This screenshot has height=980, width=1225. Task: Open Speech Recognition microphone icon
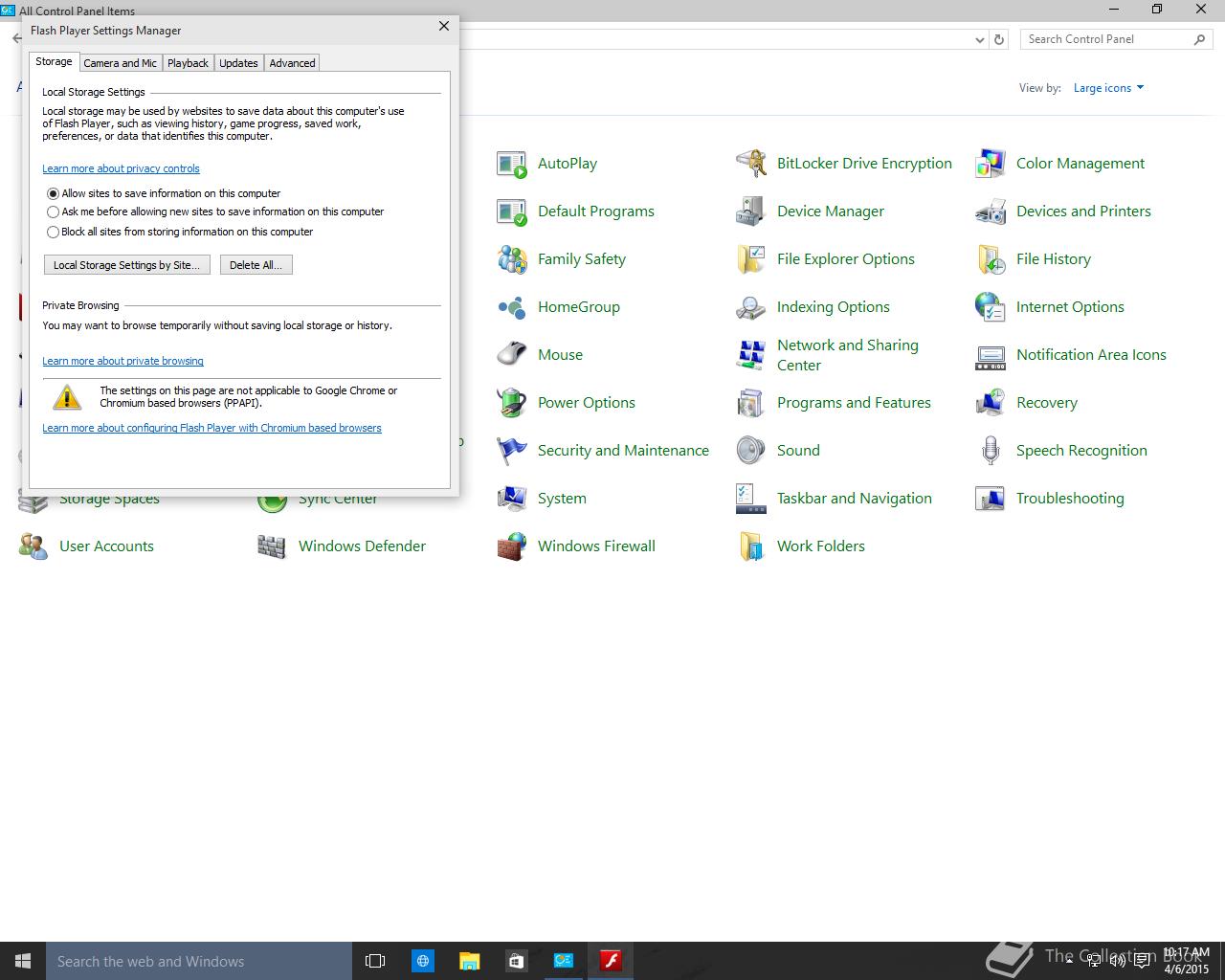[991, 451]
